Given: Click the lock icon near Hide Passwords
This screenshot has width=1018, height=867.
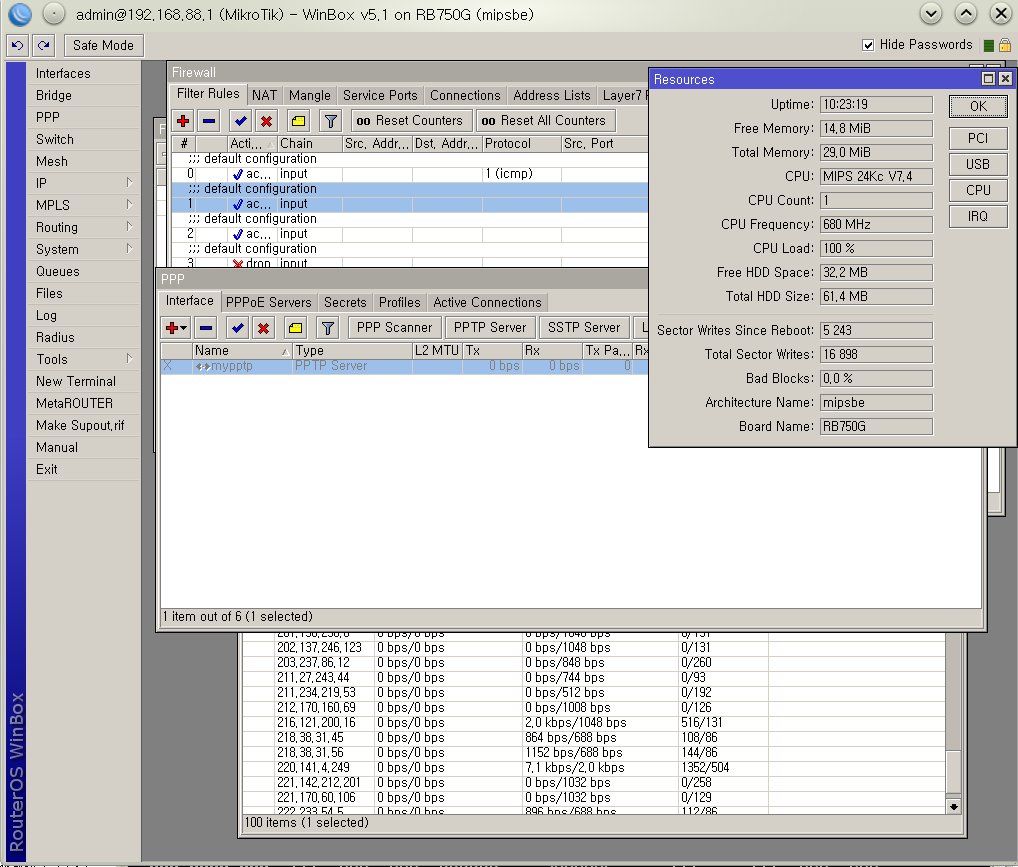Looking at the screenshot, I should 1004,45.
